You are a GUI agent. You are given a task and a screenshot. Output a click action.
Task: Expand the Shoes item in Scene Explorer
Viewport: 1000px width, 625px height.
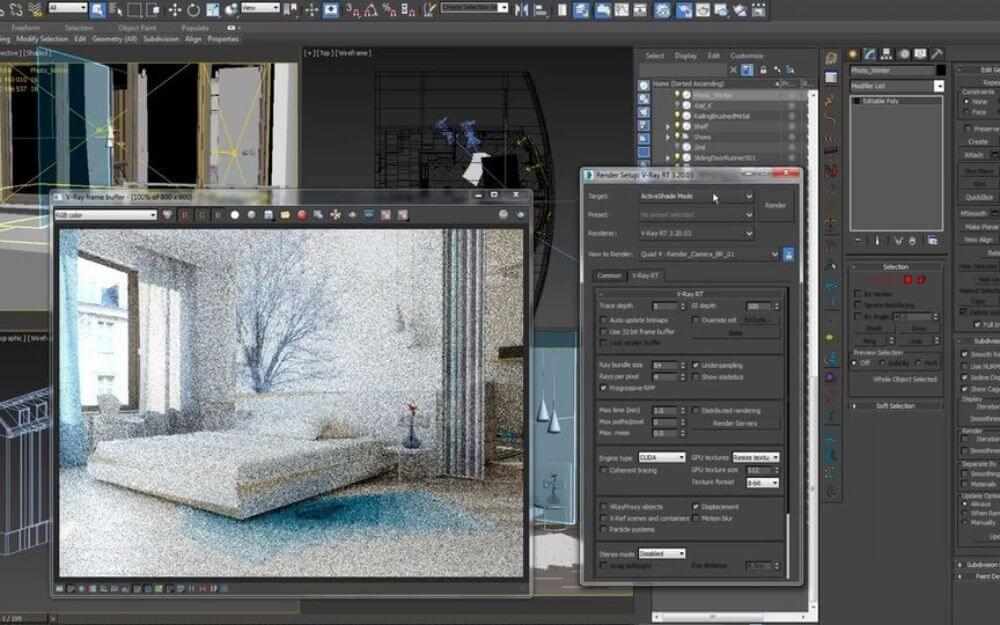click(x=668, y=137)
